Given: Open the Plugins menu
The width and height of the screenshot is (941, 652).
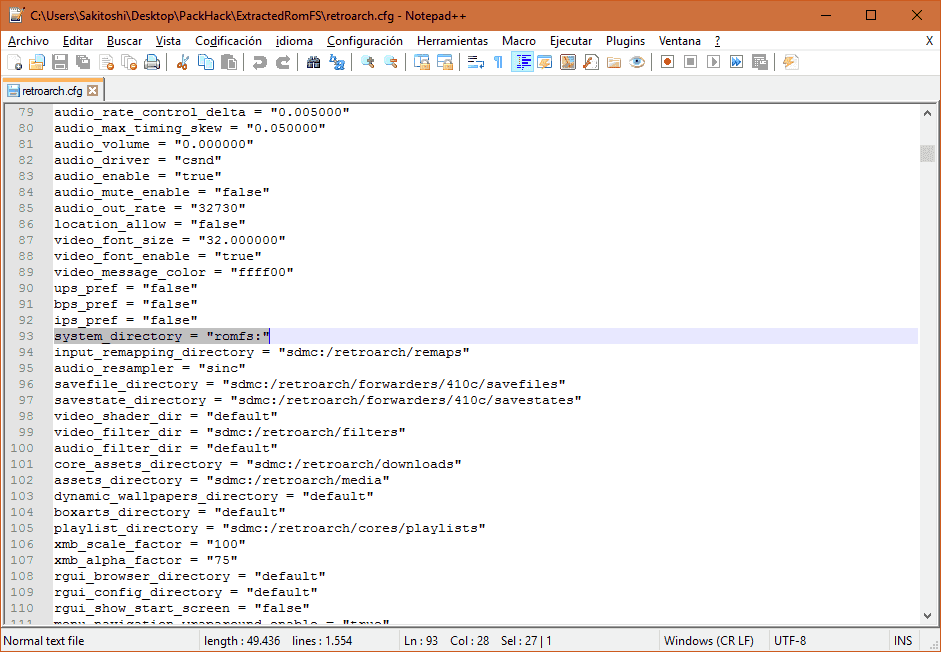Looking at the screenshot, I should click(625, 41).
